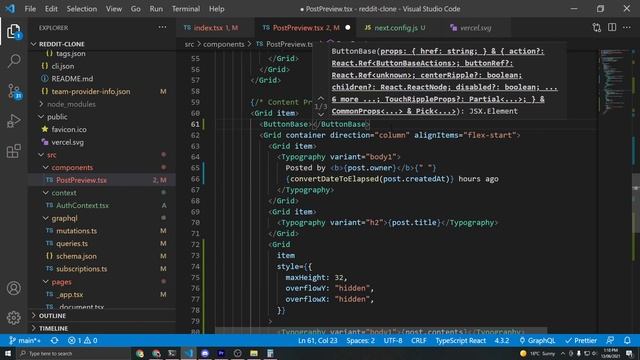This screenshot has width=640, height=360.
Task: Open editor More Actions ellipsis
Action: [x=627, y=27]
